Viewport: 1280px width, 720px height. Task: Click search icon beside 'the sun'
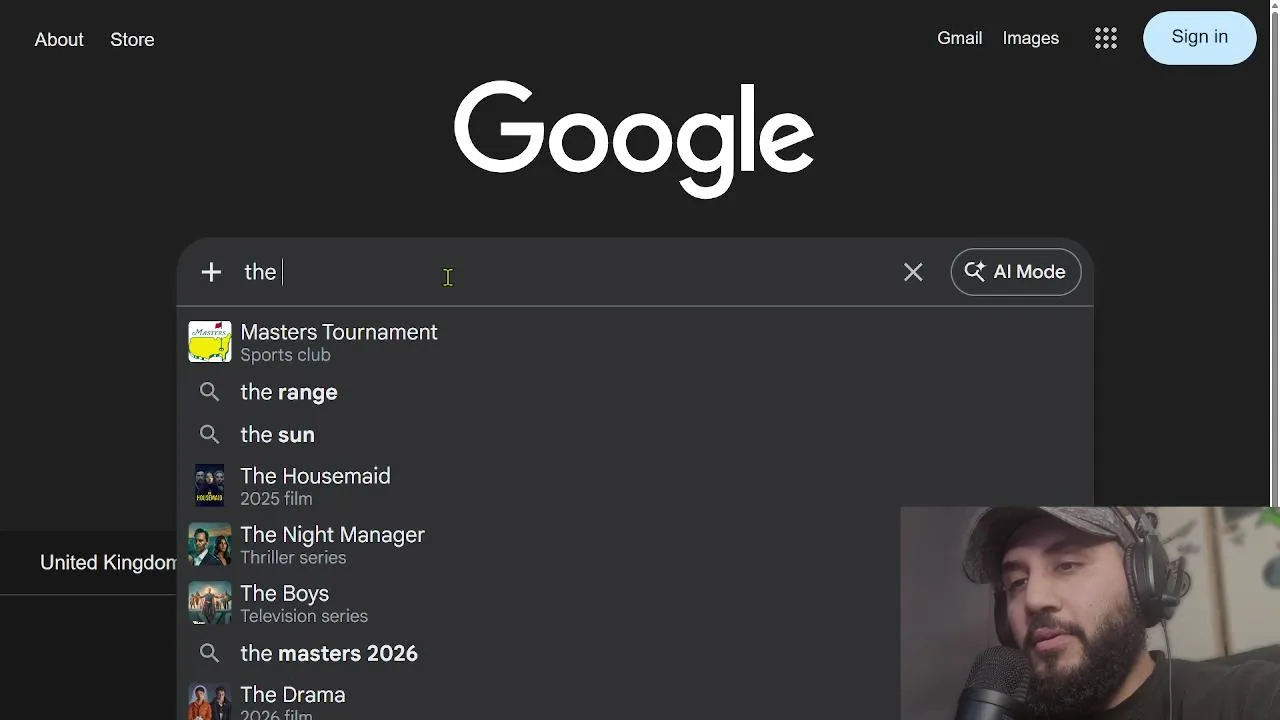click(209, 434)
